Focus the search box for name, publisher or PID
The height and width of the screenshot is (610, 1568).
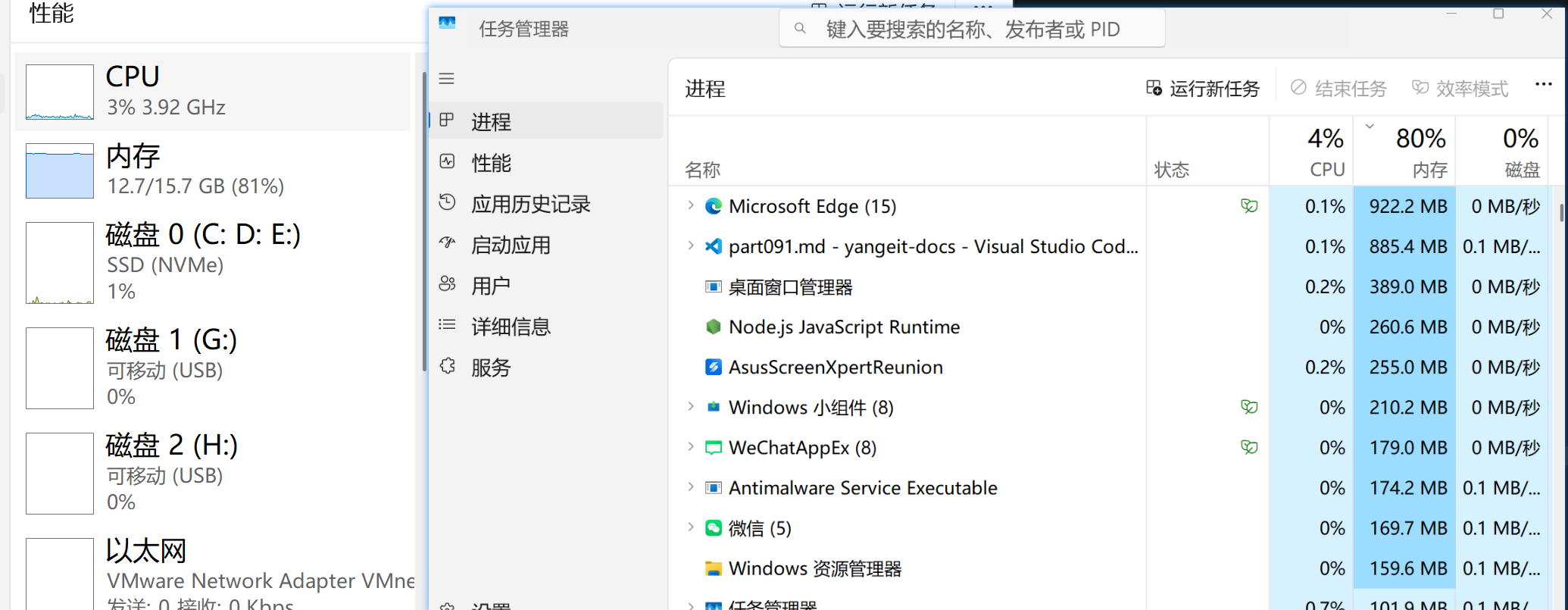click(x=972, y=29)
